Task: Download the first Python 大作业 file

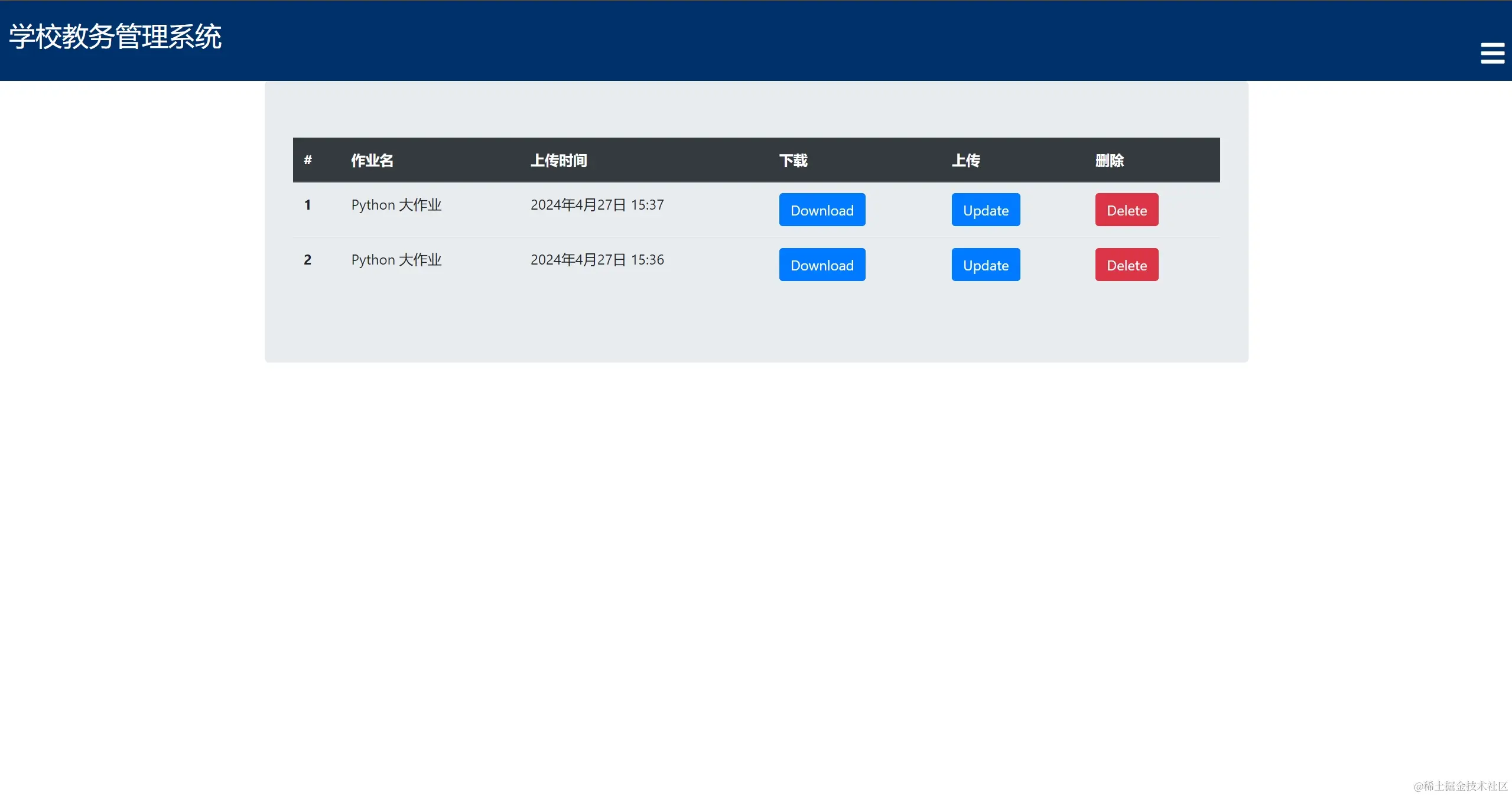Action: click(821, 210)
